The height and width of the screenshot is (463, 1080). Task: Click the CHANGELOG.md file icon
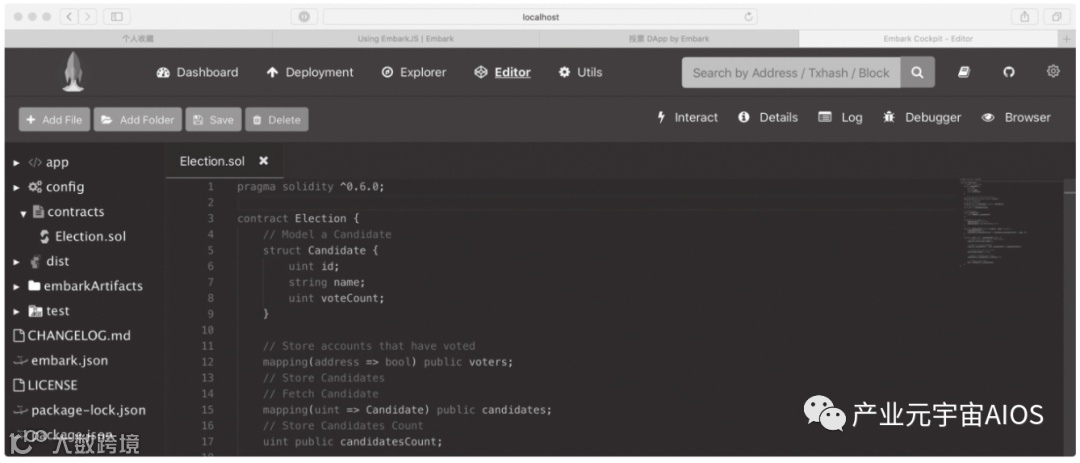pyautogui.click(x=19, y=336)
